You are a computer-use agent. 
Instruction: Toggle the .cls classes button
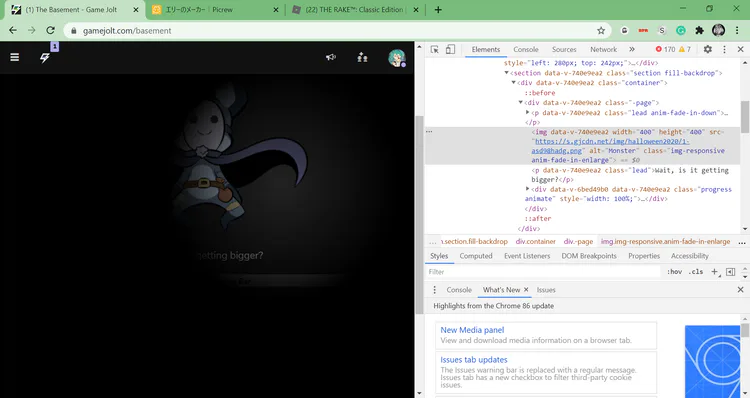click(696, 272)
